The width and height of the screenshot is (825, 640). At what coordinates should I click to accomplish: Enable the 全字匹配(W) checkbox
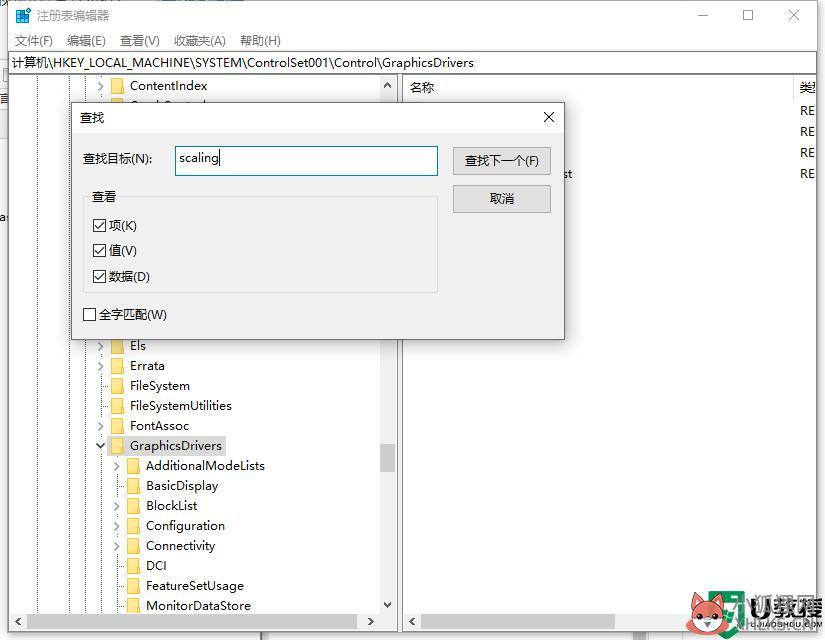(89, 315)
